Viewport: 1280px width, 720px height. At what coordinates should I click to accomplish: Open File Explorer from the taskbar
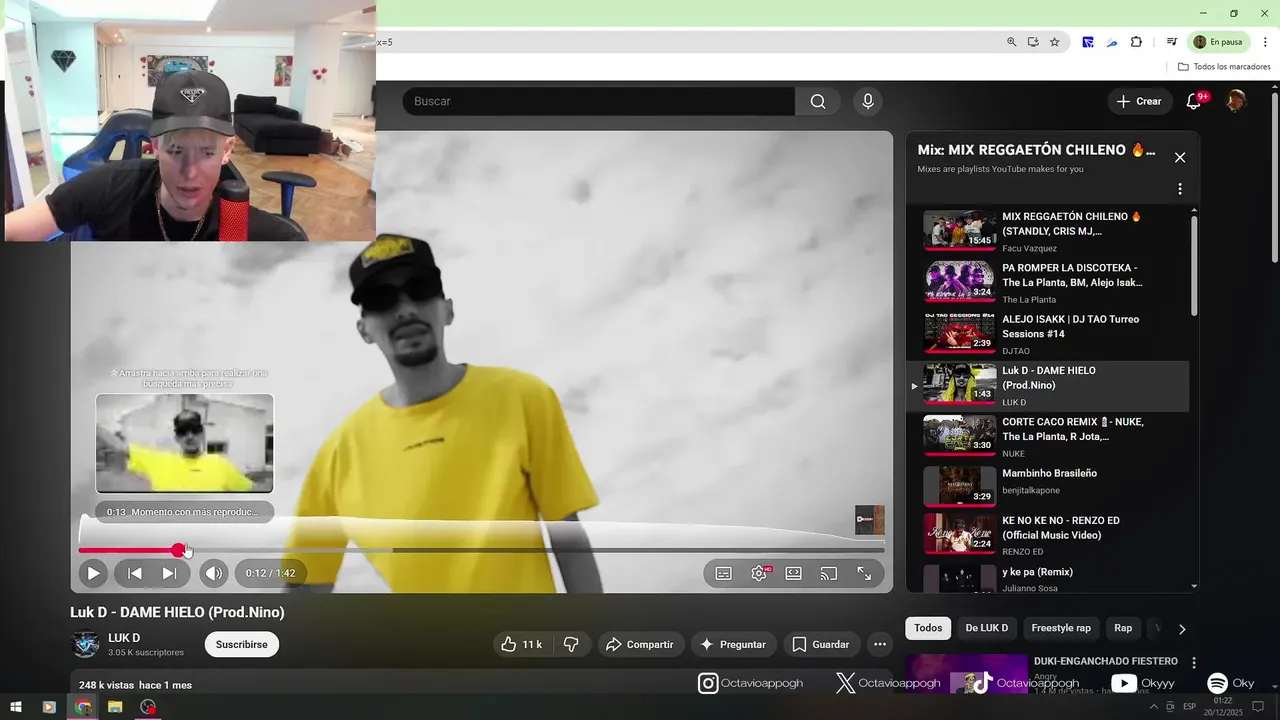[x=115, y=707]
